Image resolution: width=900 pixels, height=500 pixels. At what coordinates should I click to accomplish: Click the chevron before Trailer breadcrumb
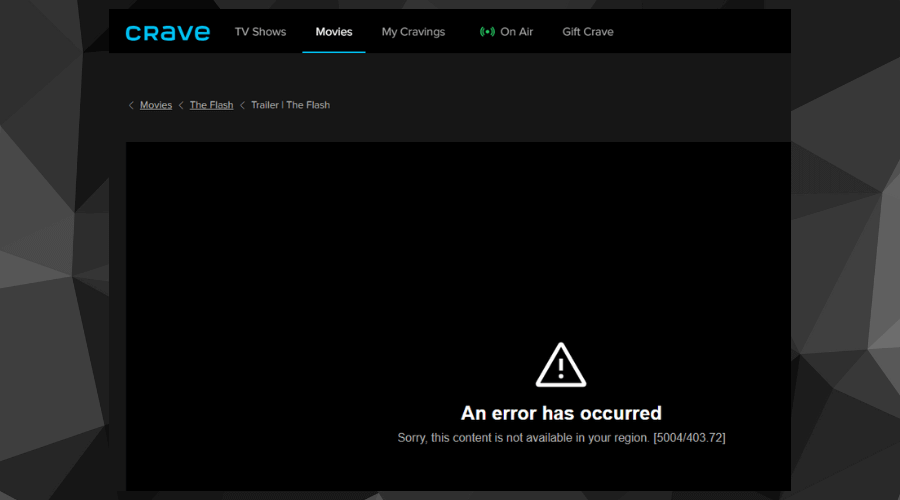[242, 105]
